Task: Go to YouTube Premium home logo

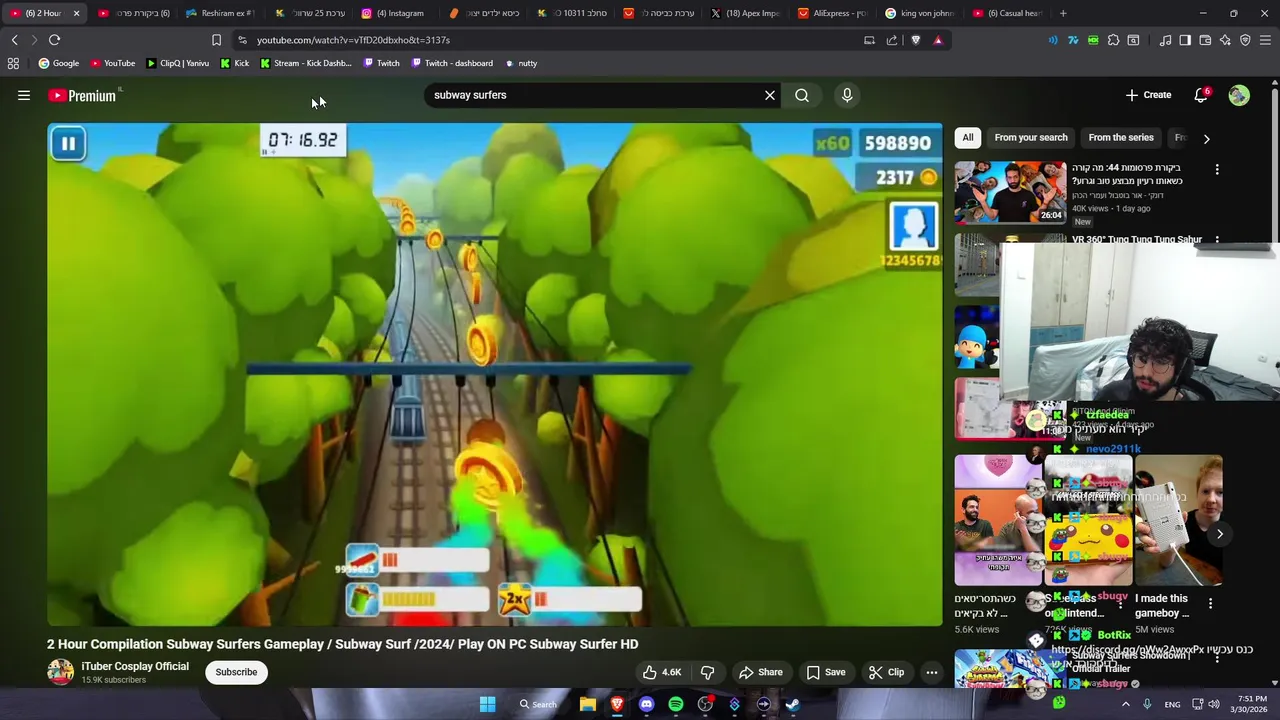Action: [82, 96]
